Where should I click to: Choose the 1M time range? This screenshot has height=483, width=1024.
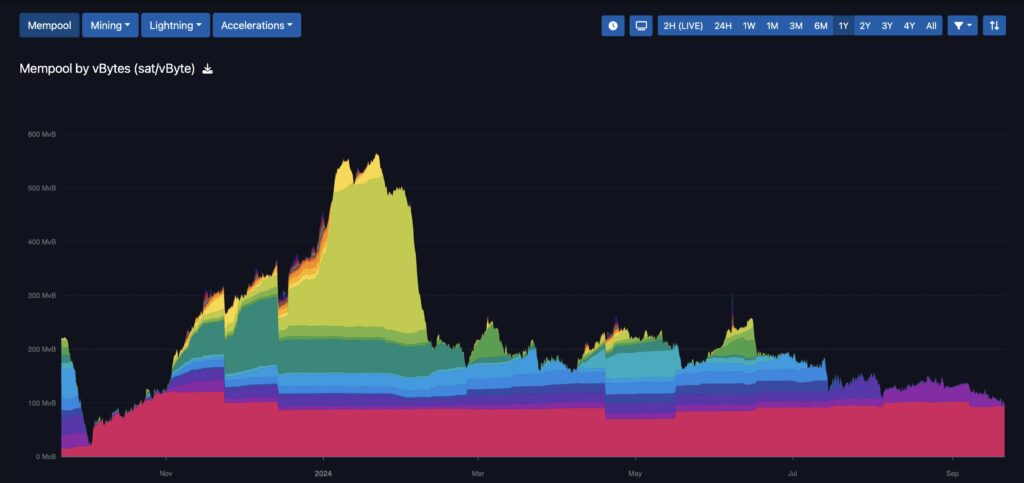coord(772,26)
